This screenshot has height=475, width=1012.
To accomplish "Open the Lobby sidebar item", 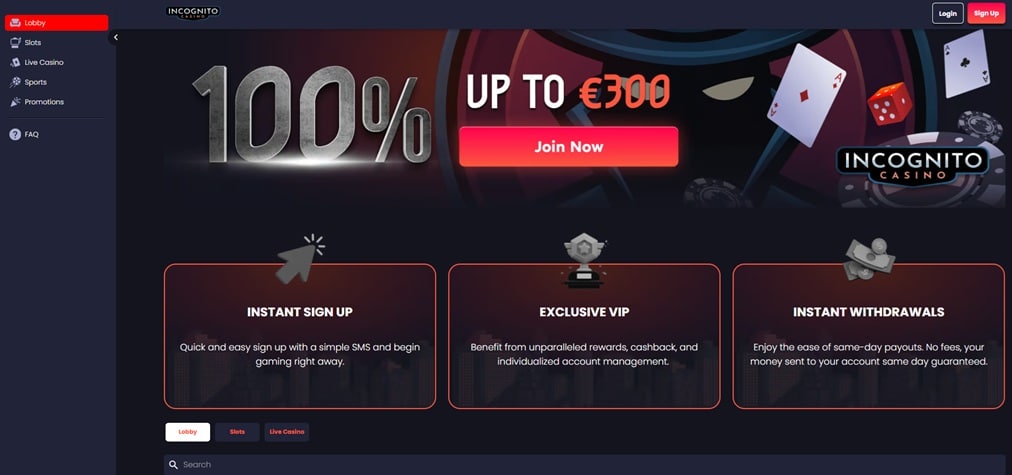I will pos(56,23).
